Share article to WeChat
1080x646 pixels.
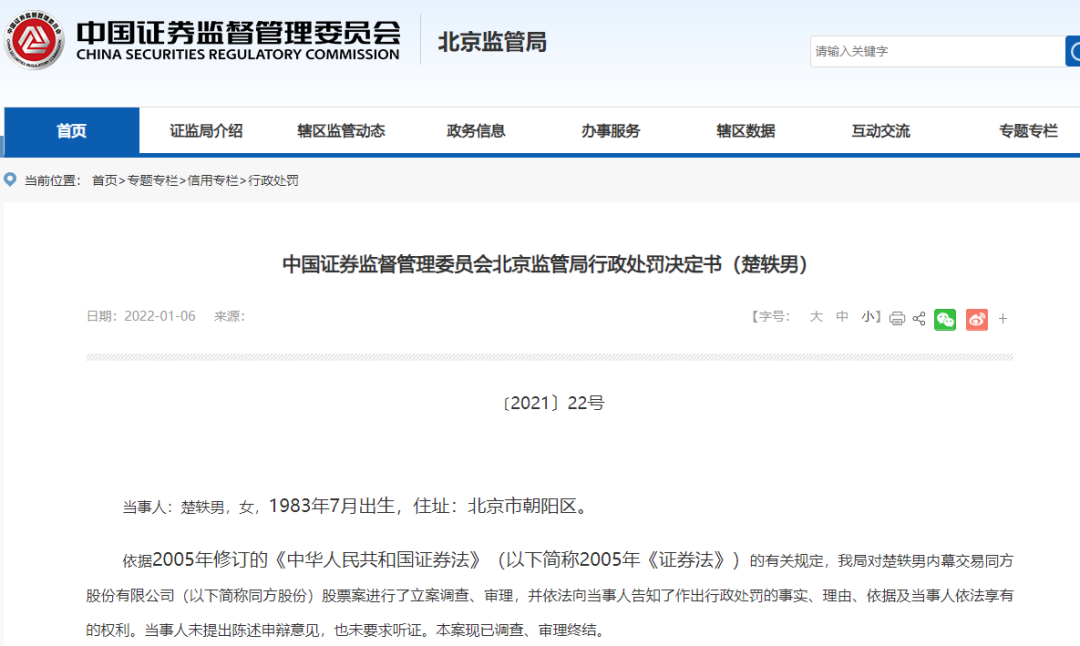coord(945,320)
